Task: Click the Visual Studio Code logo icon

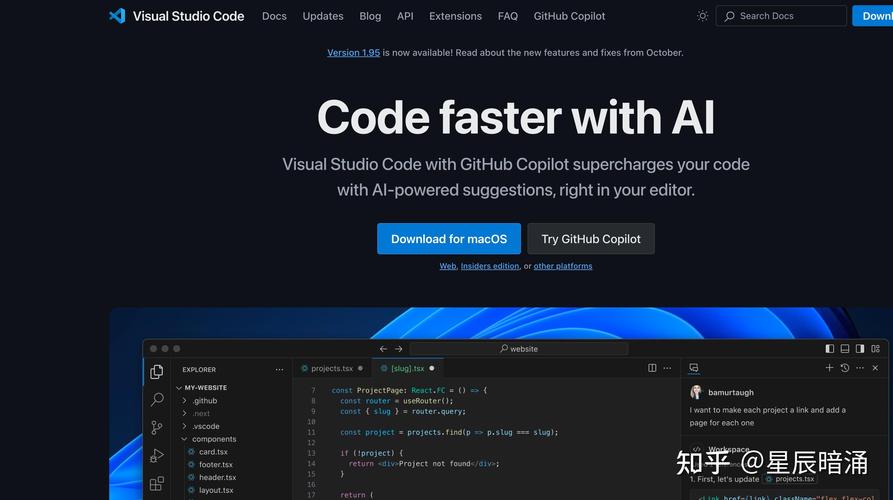Action: pyautogui.click(x=117, y=16)
